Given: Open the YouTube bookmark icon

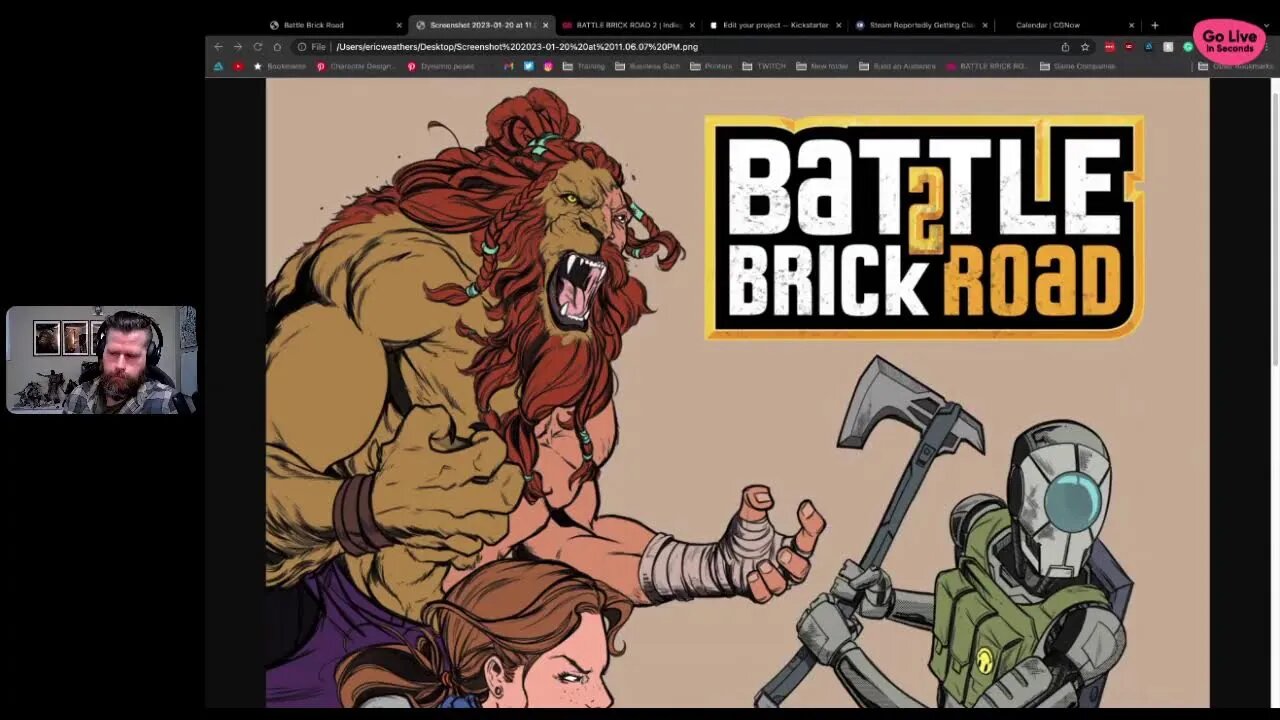Looking at the screenshot, I should tap(238, 66).
